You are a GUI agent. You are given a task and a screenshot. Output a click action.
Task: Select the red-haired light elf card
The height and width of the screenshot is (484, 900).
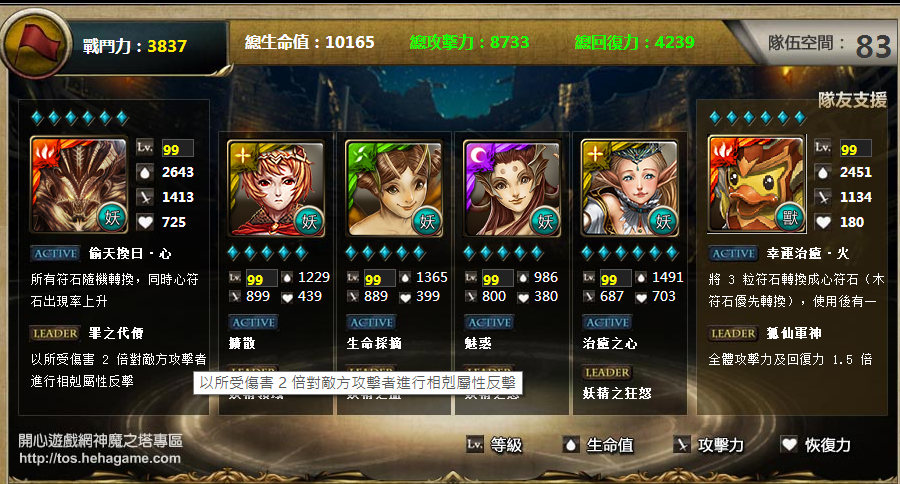(276, 188)
